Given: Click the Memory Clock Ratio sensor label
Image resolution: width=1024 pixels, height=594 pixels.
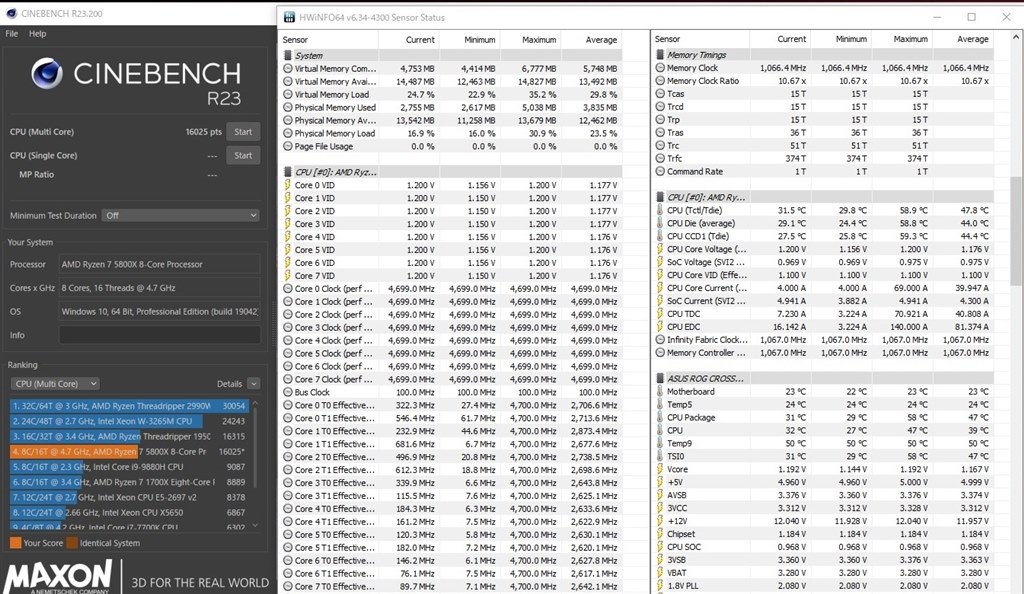Looking at the screenshot, I should (703, 80).
